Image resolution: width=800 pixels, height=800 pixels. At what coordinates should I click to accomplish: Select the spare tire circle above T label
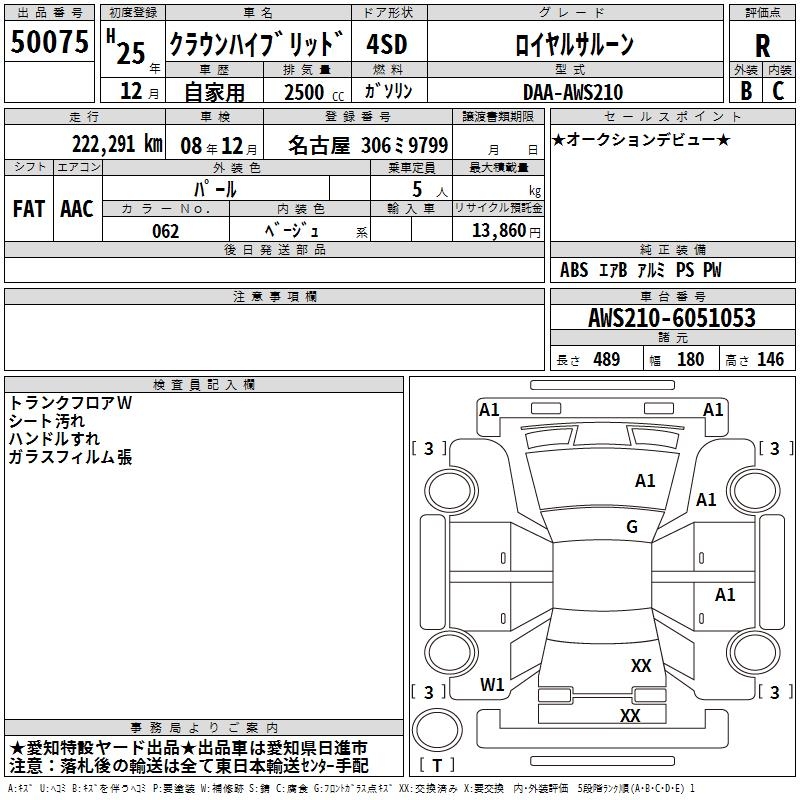click(437, 729)
